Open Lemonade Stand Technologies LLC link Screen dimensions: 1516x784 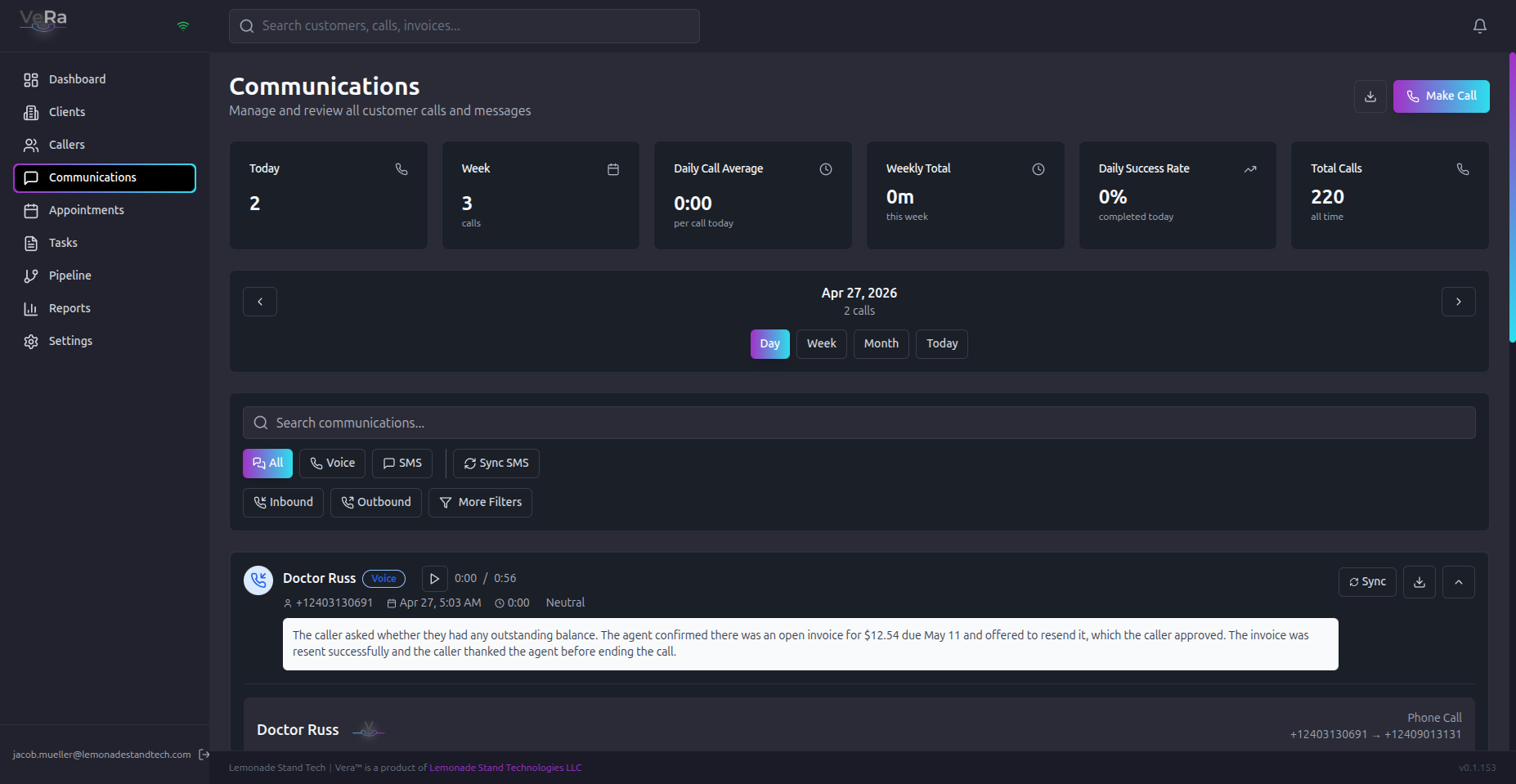coord(505,768)
